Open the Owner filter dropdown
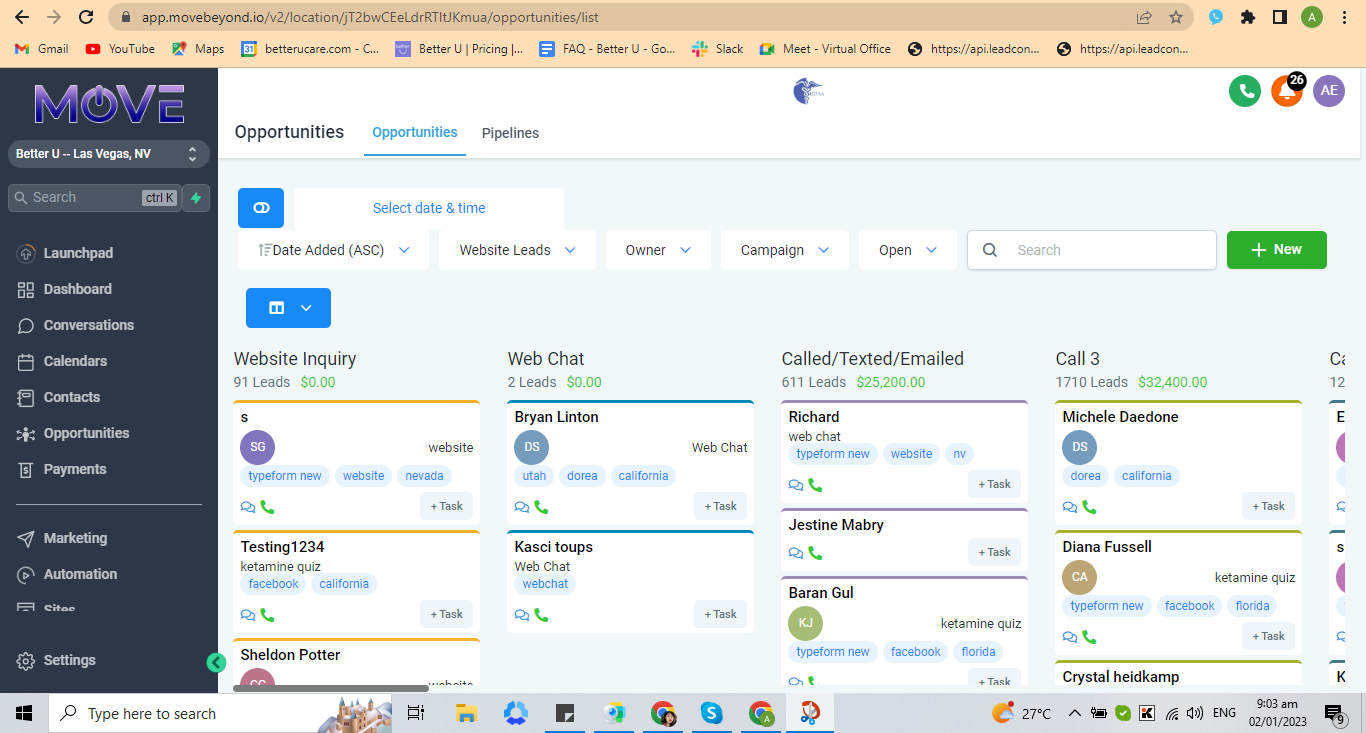Image resolution: width=1366 pixels, height=733 pixels. coord(658,250)
